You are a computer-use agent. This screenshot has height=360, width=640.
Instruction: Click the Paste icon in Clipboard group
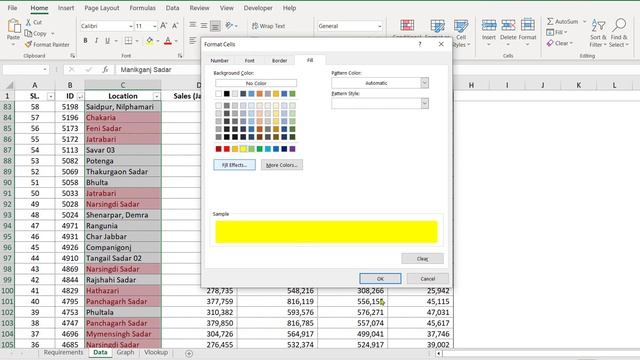tap(13, 26)
